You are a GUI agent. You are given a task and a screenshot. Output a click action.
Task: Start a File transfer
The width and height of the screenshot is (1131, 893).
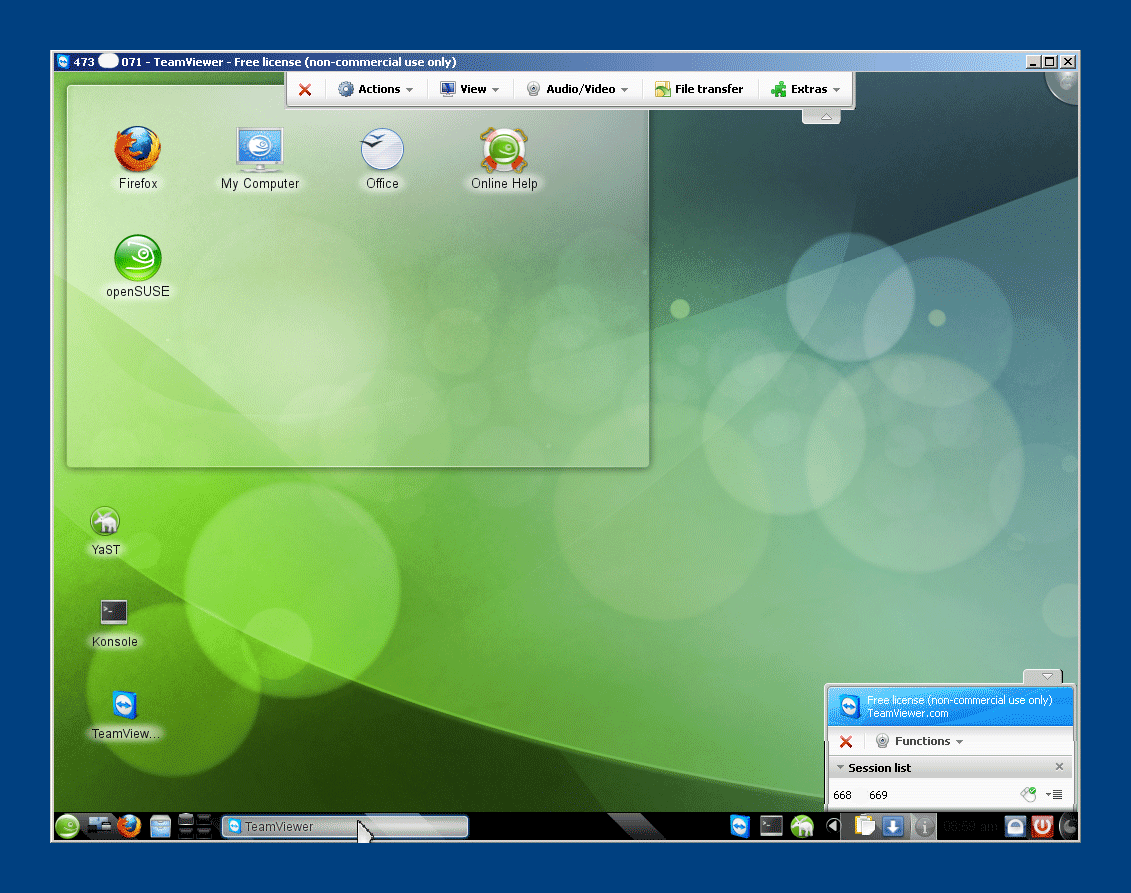[x=699, y=89]
